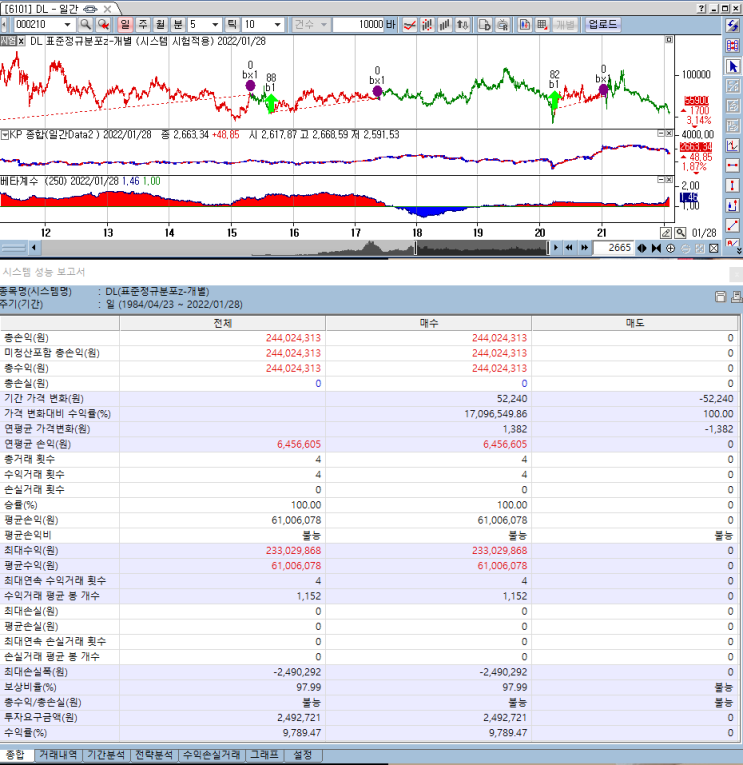Open the 거래내역 trade history tab

pos(58,755)
